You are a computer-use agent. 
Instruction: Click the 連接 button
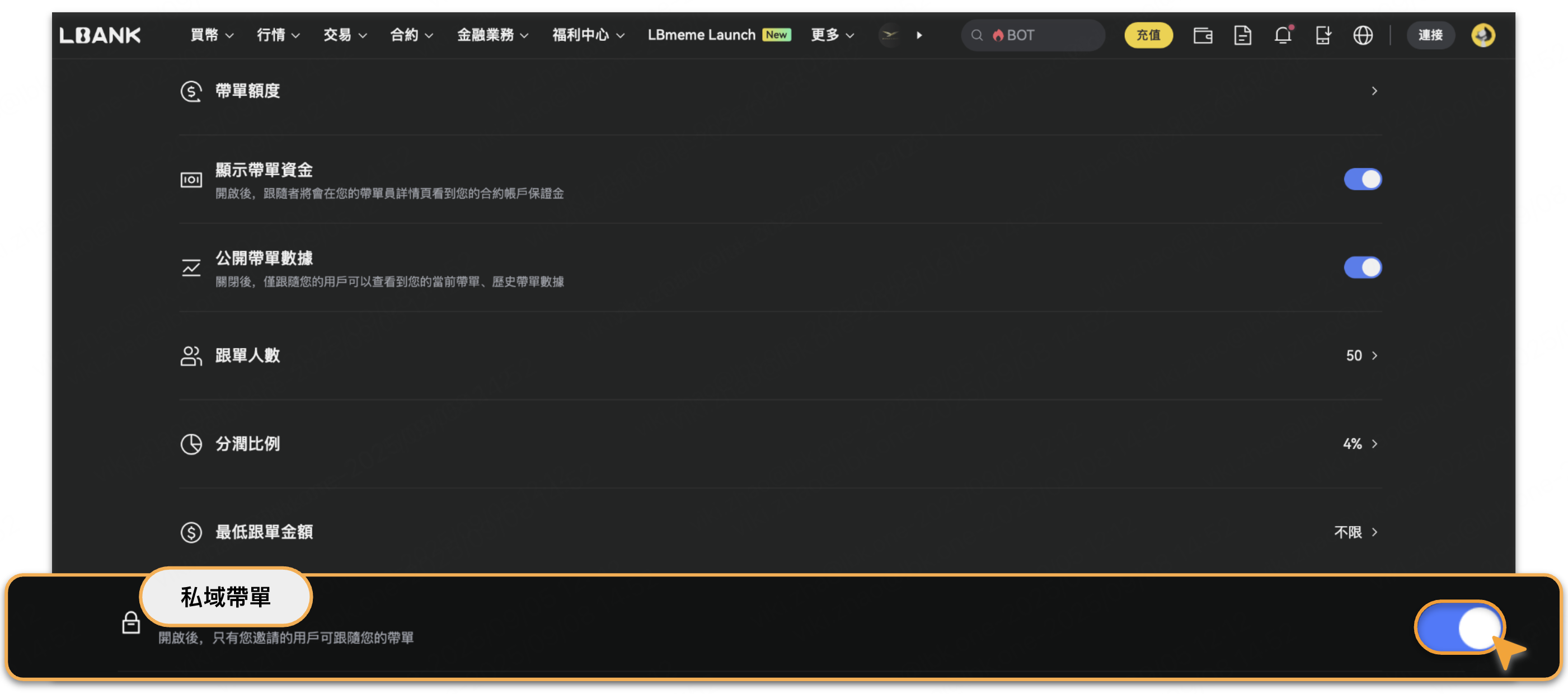1430,35
